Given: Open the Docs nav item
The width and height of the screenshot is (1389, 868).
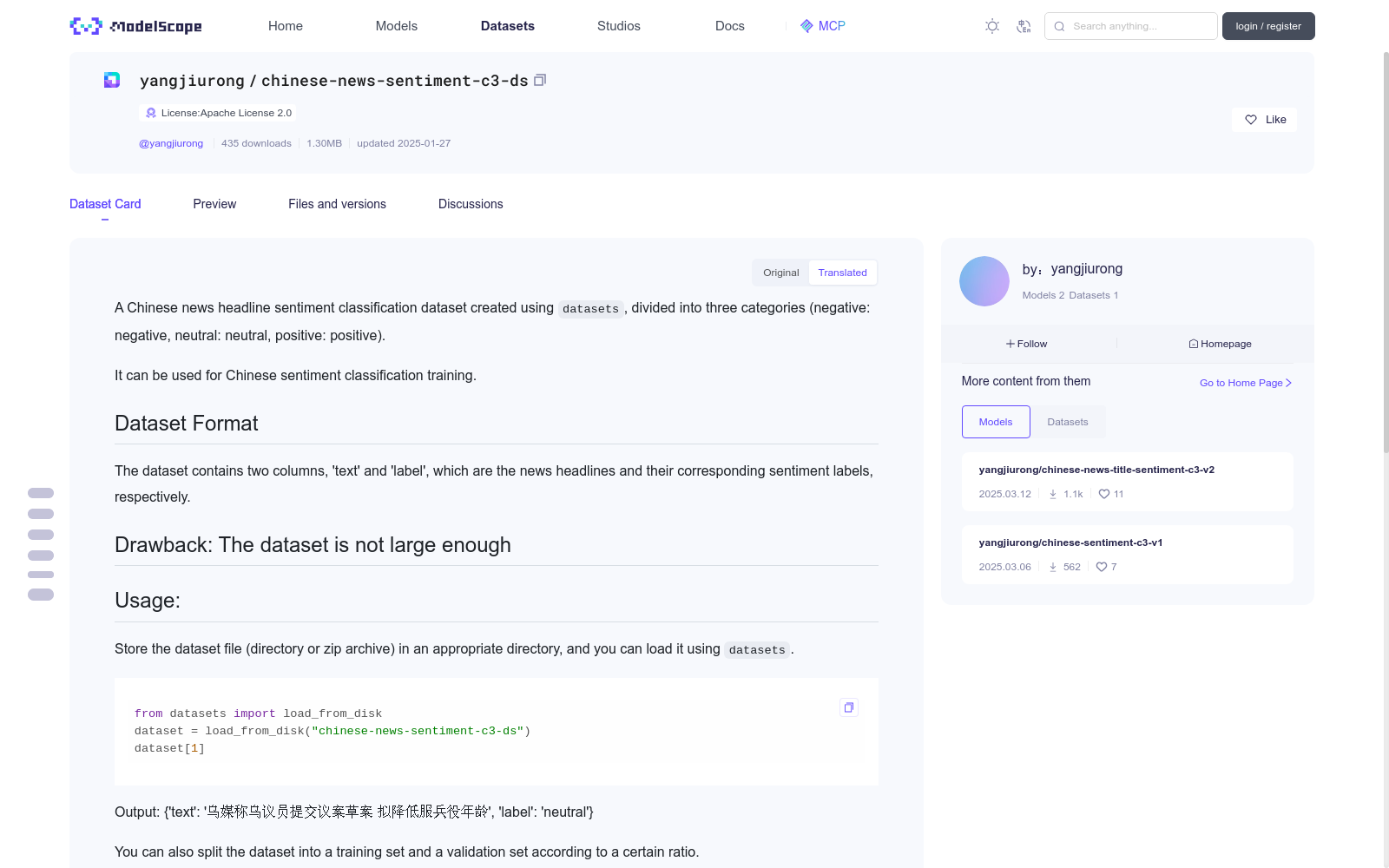Looking at the screenshot, I should (x=730, y=26).
